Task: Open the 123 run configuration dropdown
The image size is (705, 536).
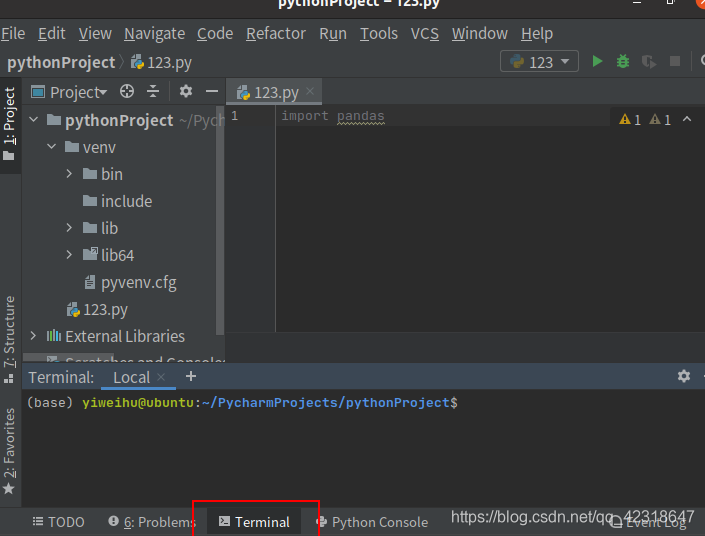Action: 539,62
